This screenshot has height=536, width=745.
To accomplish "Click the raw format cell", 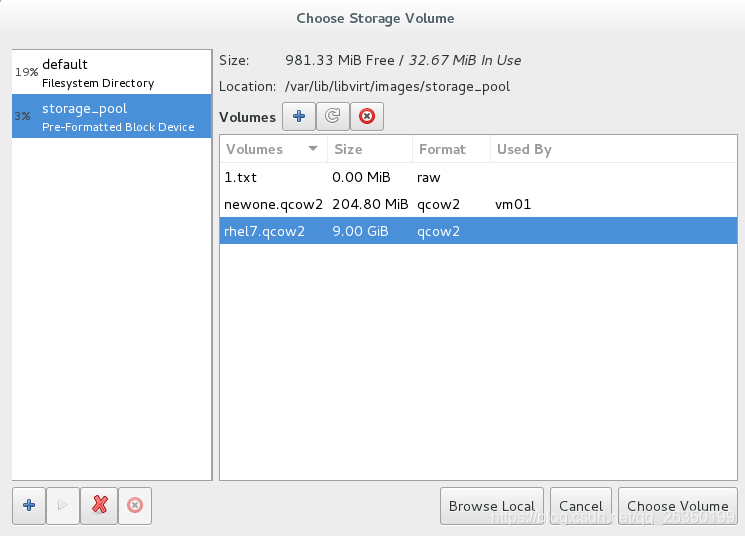I will 429,178.
